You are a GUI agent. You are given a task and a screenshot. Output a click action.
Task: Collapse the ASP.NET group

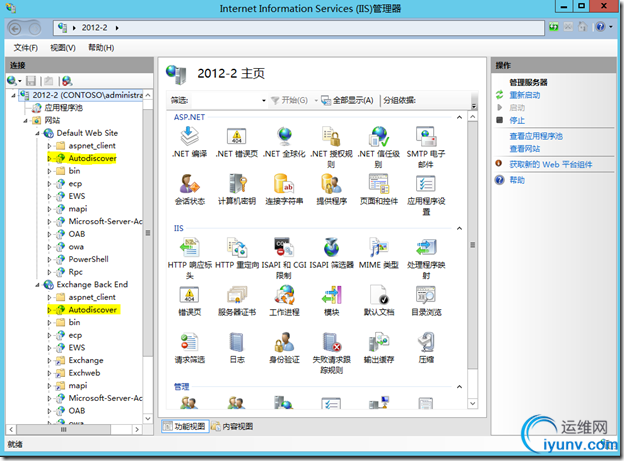point(459,117)
